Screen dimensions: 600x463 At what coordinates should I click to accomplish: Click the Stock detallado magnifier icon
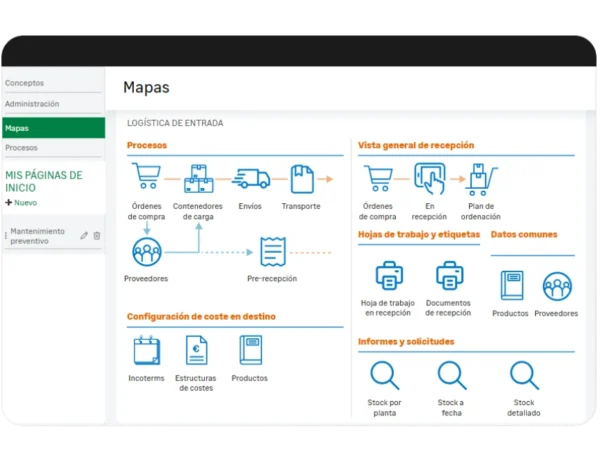(524, 375)
